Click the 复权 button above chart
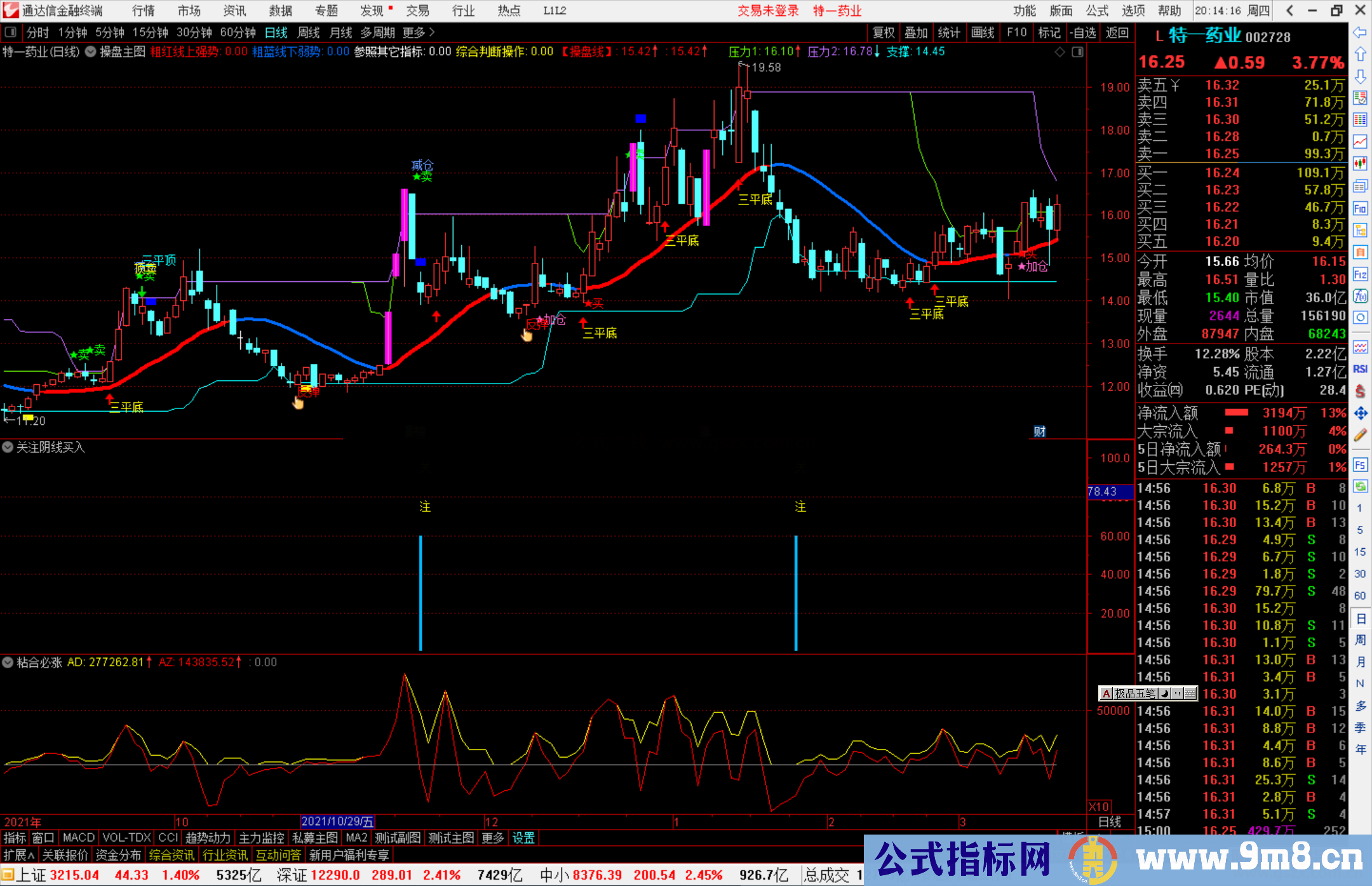 pyautogui.click(x=884, y=32)
